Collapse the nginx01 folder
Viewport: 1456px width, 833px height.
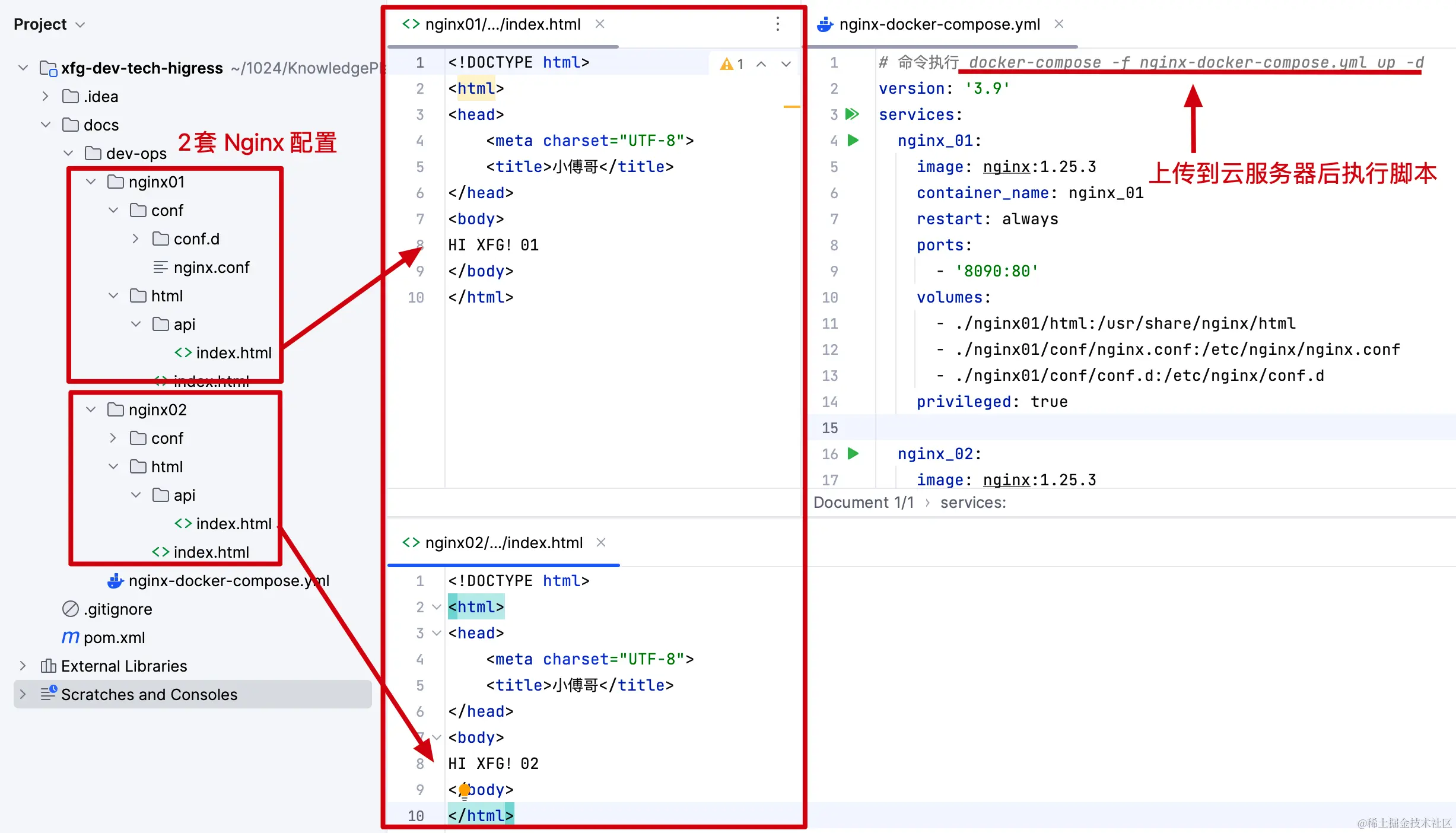tap(91, 182)
